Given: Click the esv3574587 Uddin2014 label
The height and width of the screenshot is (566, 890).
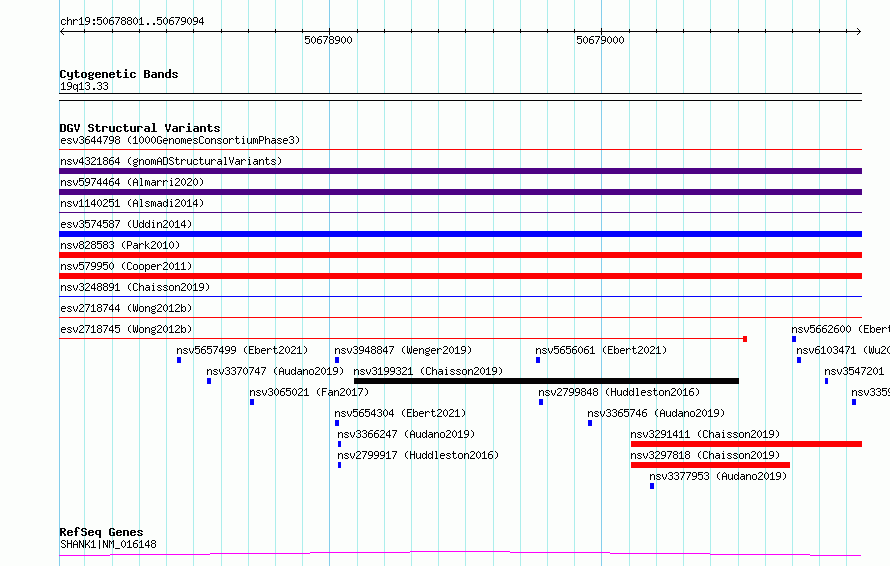Looking at the screenshot, I should point(126,224).
